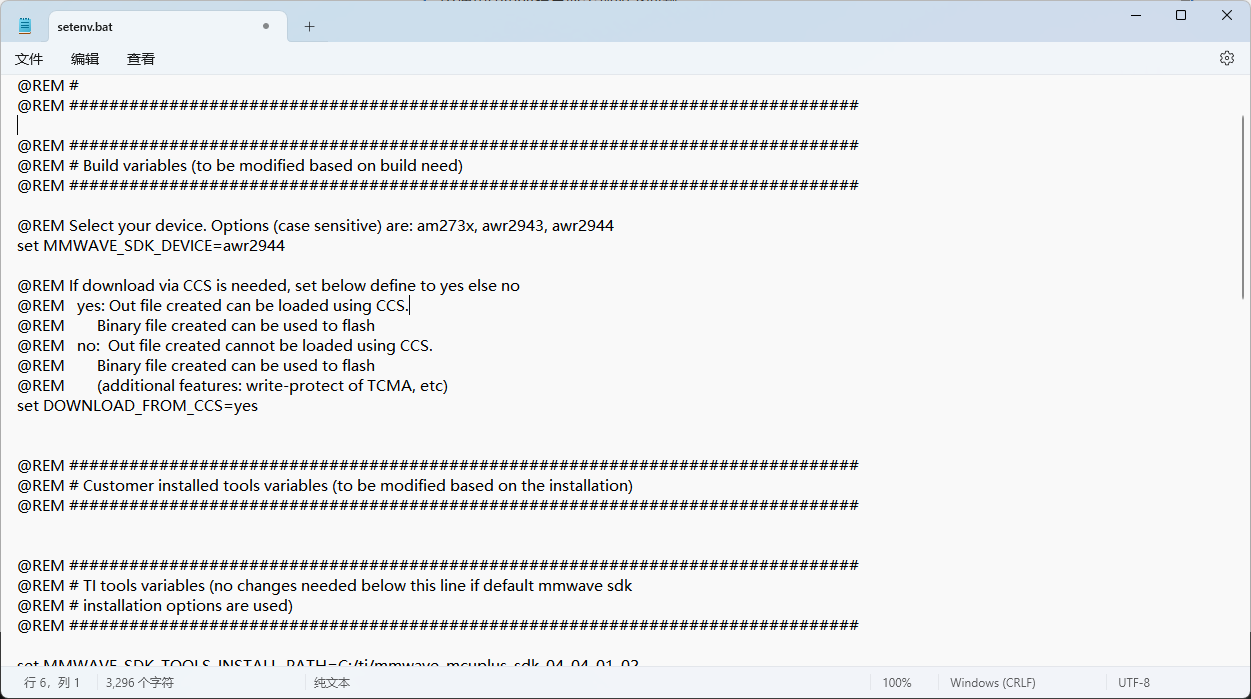Click the 'additional features: write-protect of TCMA' line
This screenshot has height=699, width=1251.
(x=232, y=385)
